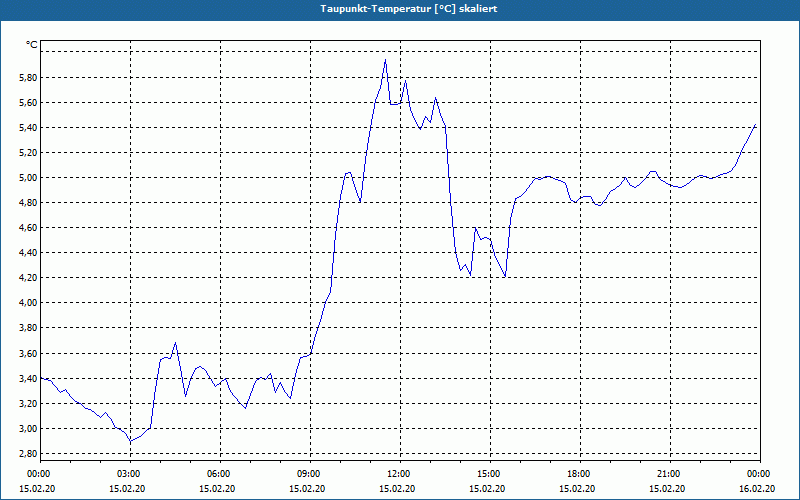Select the 3,60 y-axis value
This screenshot has height=500, width=800.
[x=28, y=353]
